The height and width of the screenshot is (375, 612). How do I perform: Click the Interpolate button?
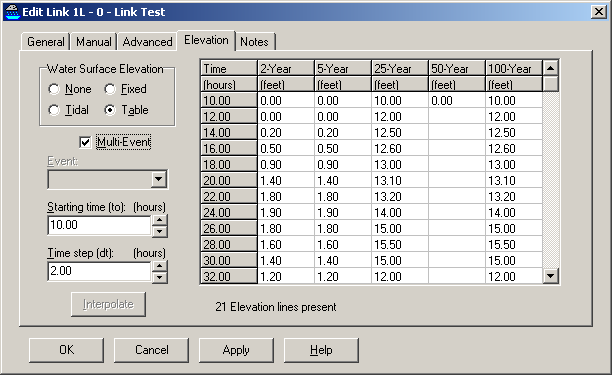108,304
